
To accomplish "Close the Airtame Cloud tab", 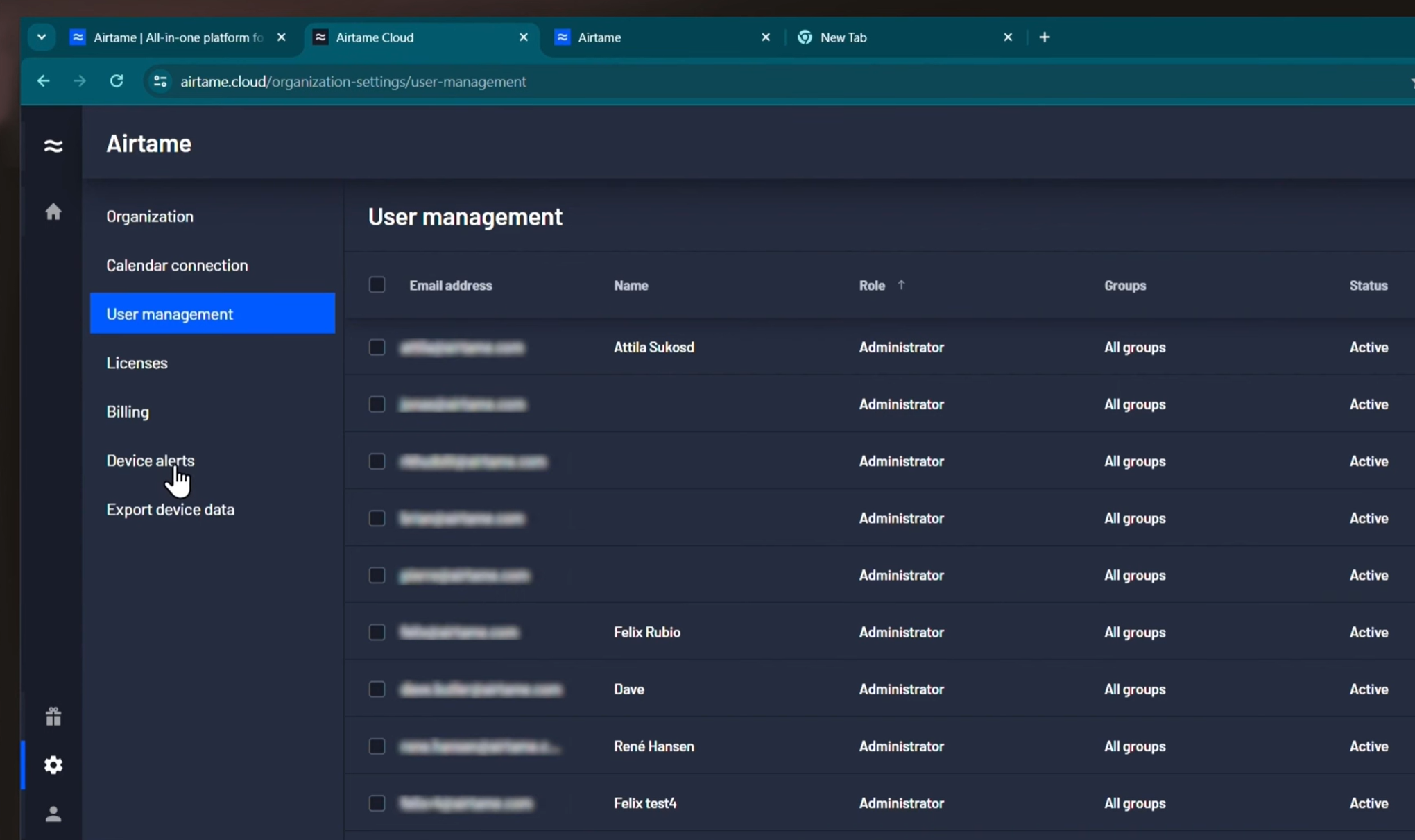I will click(524, 37).
